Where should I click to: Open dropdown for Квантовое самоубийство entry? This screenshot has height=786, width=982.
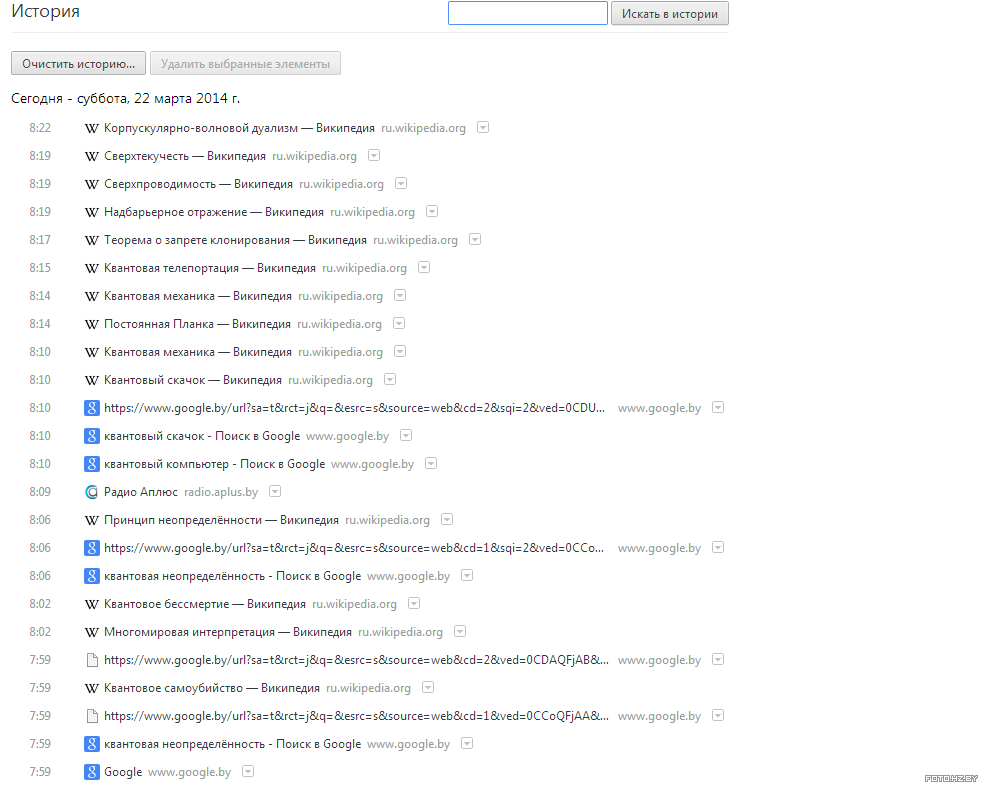[428, 688]
